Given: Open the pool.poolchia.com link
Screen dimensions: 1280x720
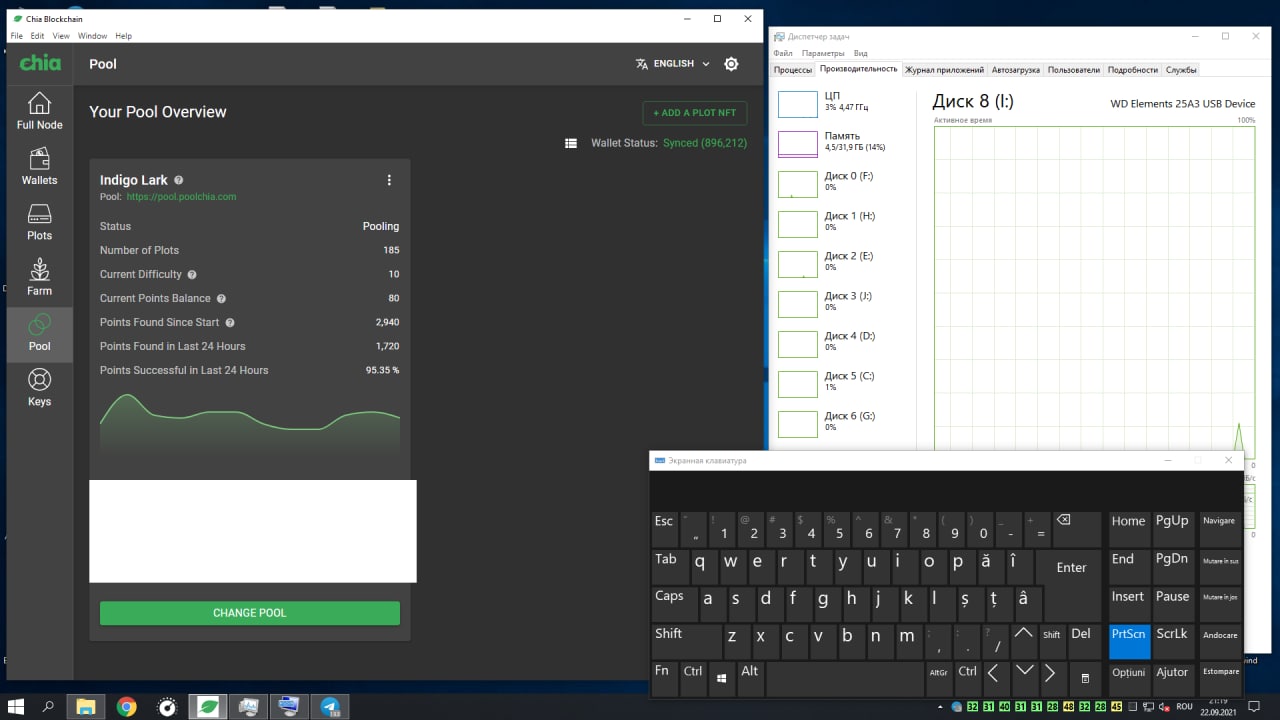Looking at the screenshot, I should click(x=181, y=197).
